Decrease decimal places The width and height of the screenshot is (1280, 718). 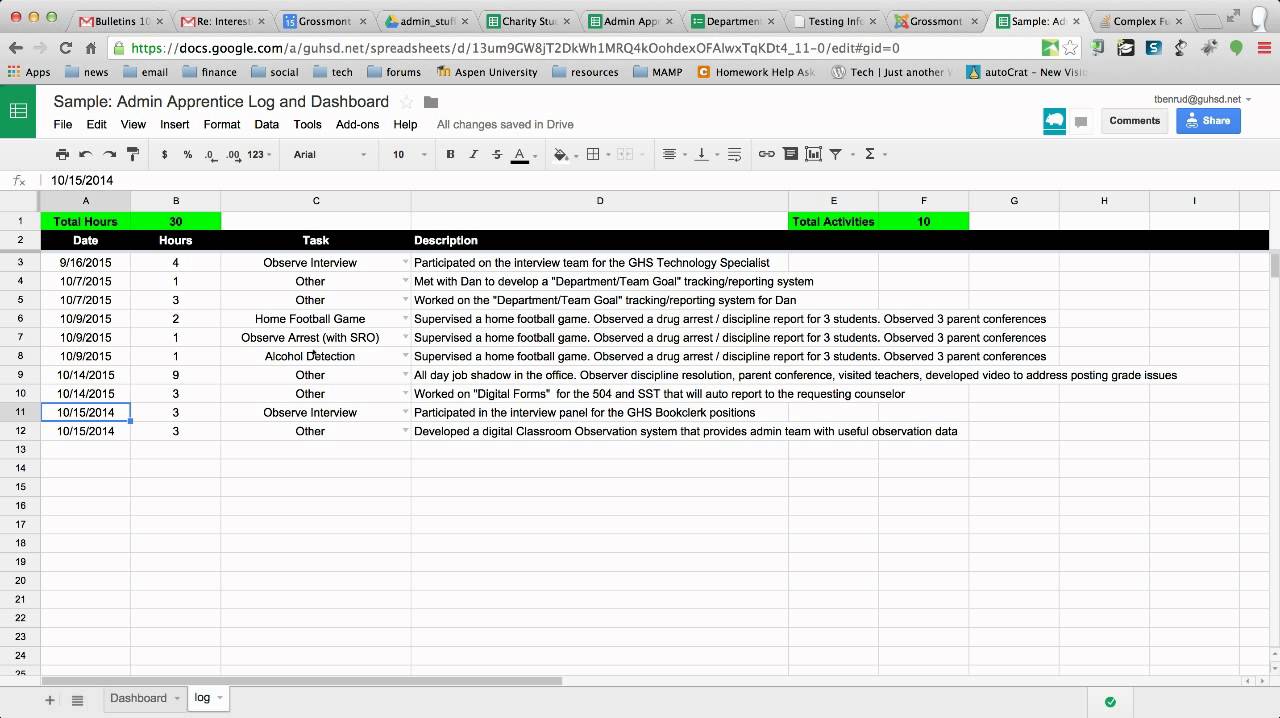pyautogui.click(x=210, y=154)
